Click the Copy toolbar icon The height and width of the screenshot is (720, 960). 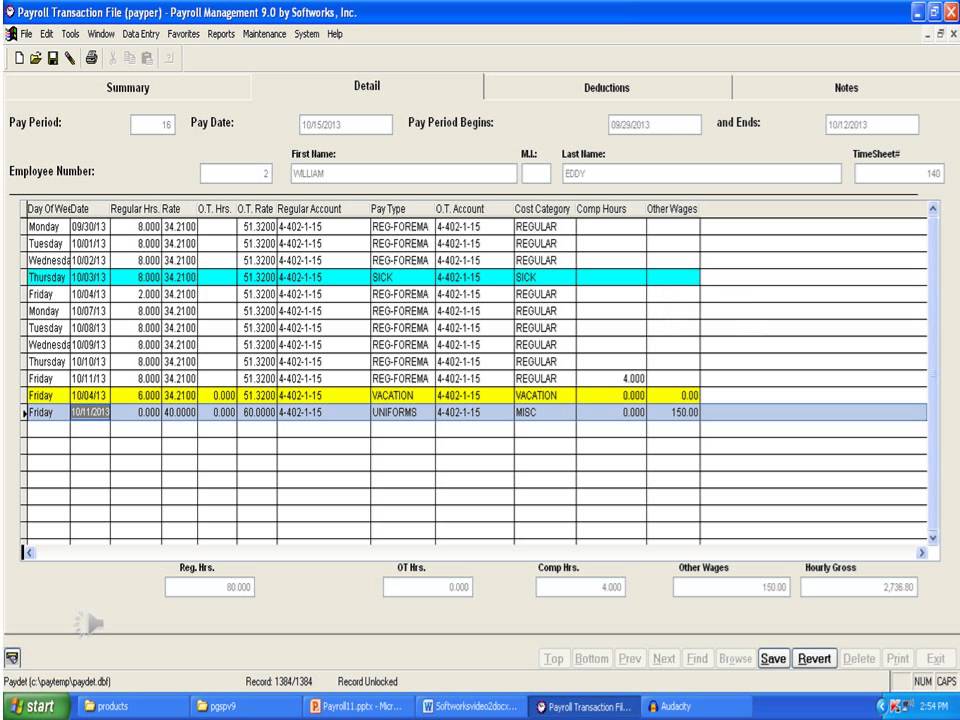tap(130, 58)
